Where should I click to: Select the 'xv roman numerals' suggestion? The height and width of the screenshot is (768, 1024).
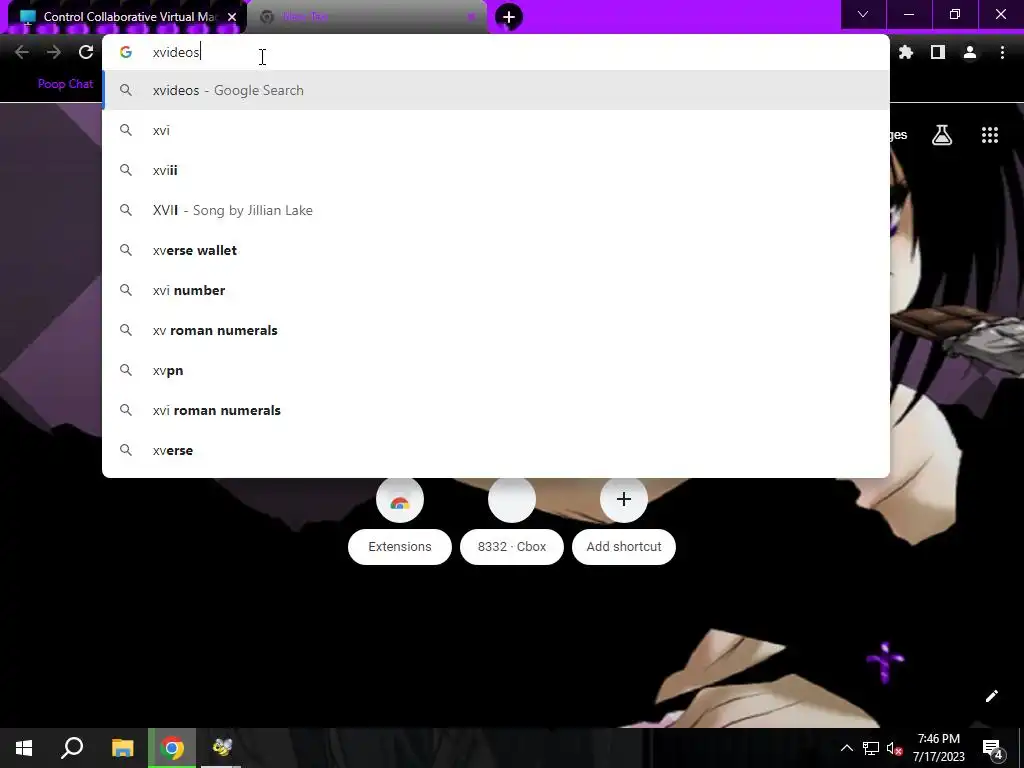496,330
